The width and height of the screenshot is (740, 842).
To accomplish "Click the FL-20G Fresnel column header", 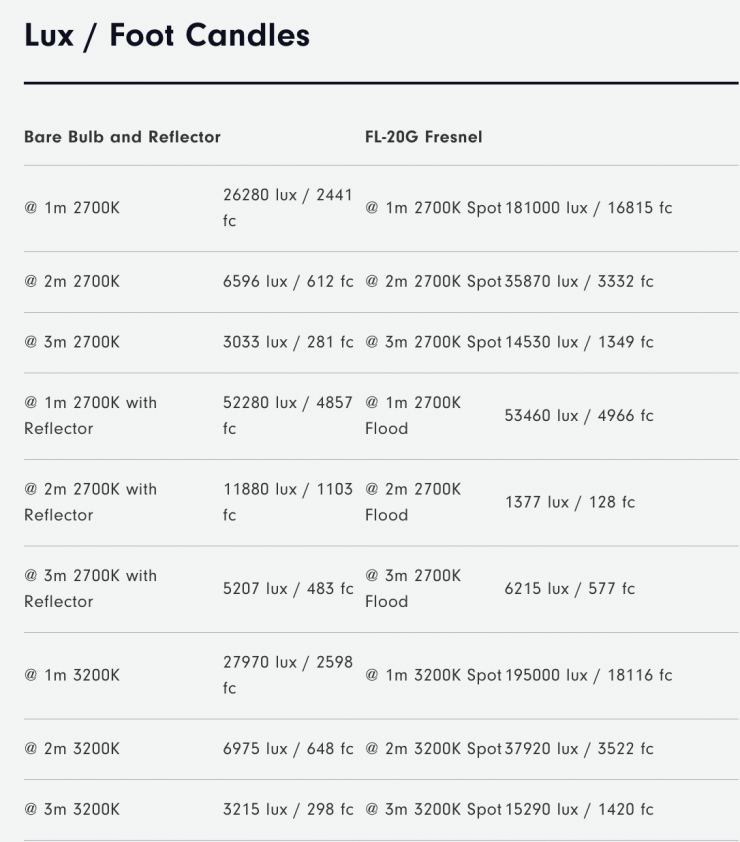I will coord(423,137).
